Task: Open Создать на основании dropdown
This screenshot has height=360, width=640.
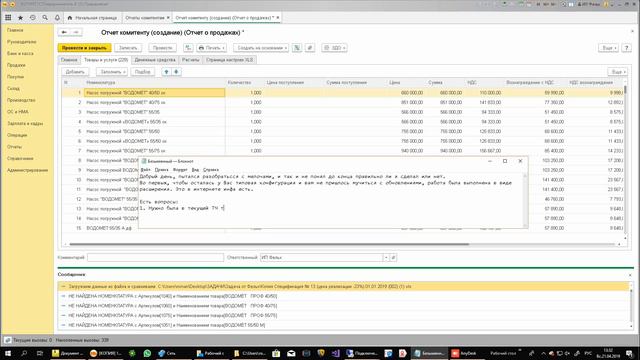Action: coord(261,48)
